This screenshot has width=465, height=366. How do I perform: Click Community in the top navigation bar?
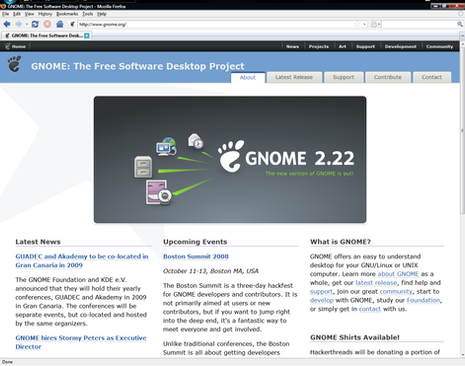(439, 46)
